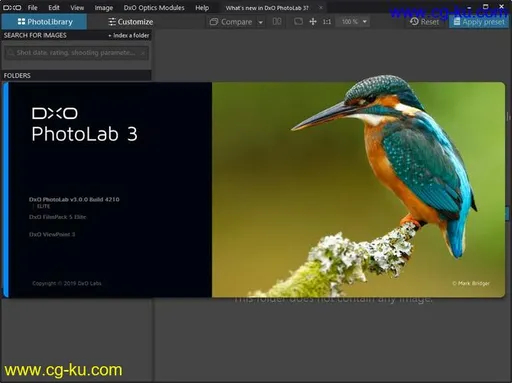Click the Reset button
512x383 pixels.
point(424,22)
